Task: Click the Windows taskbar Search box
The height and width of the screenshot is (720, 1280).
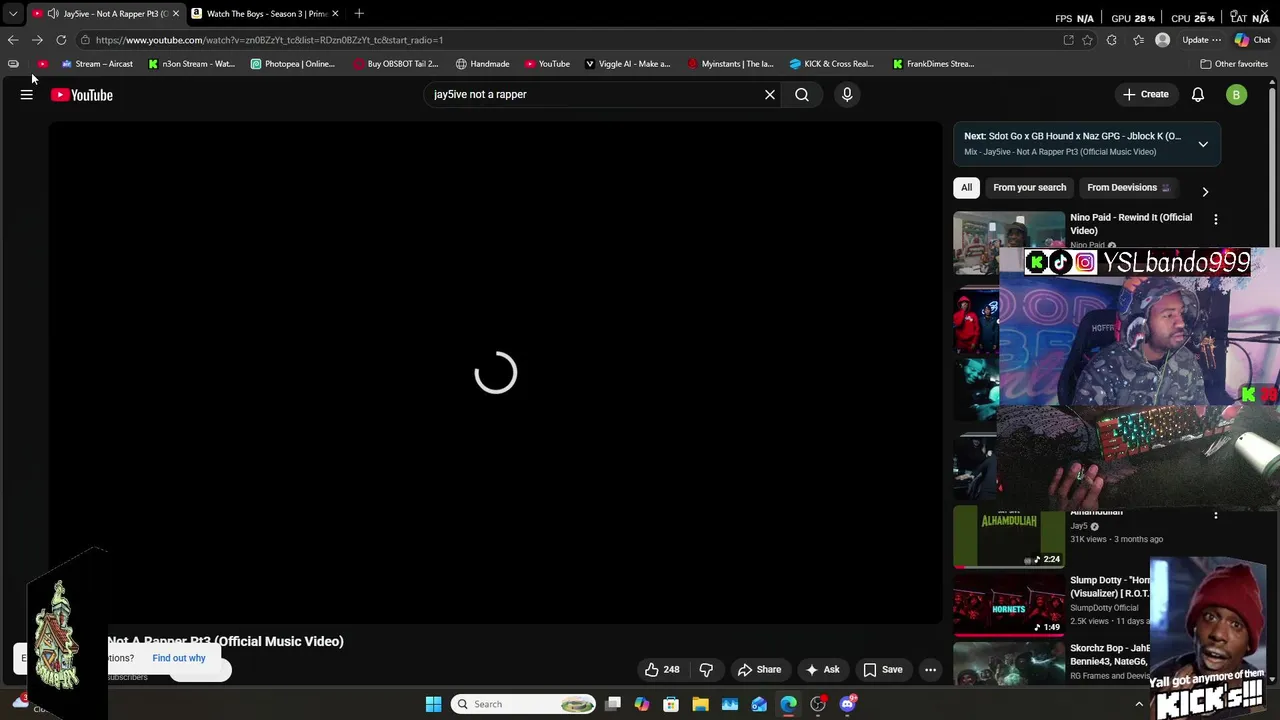Action: 523,704
